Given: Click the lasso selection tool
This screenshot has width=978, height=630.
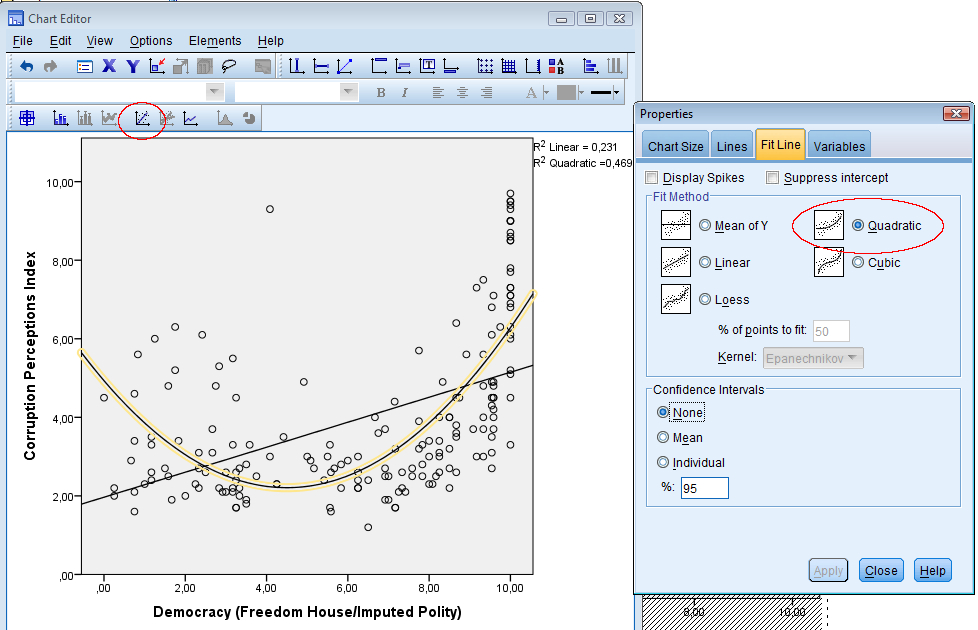Looking at the screenshot, I should pyautogui.click(x=229, y=67).
